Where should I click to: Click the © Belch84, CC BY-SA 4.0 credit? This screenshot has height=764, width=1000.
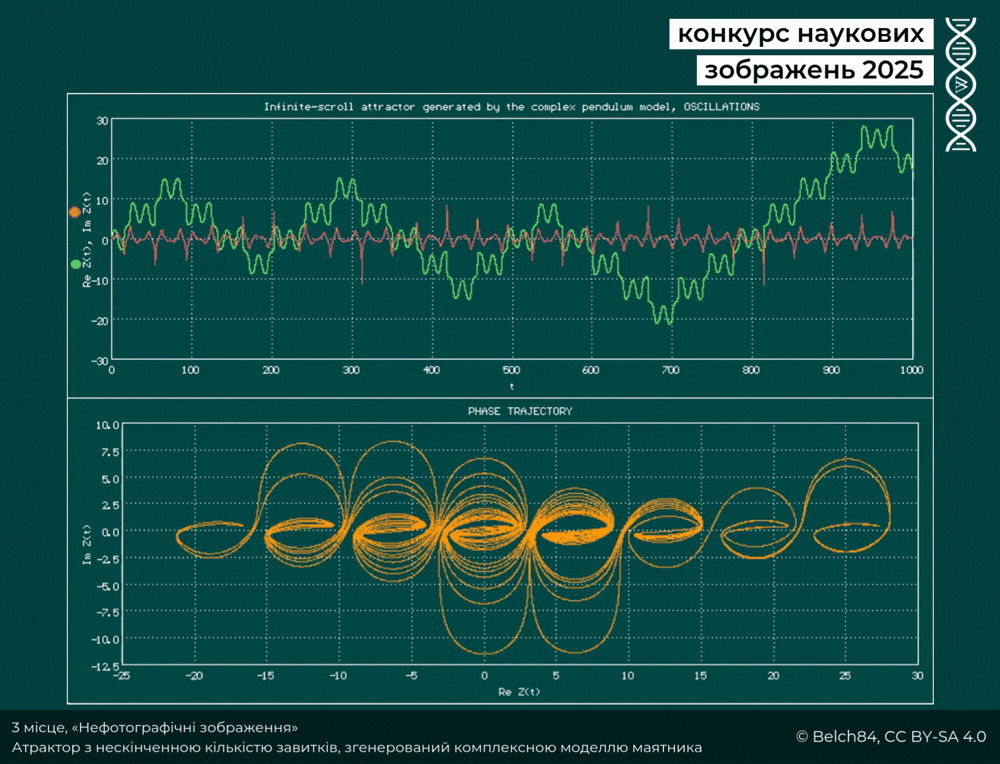891,736
